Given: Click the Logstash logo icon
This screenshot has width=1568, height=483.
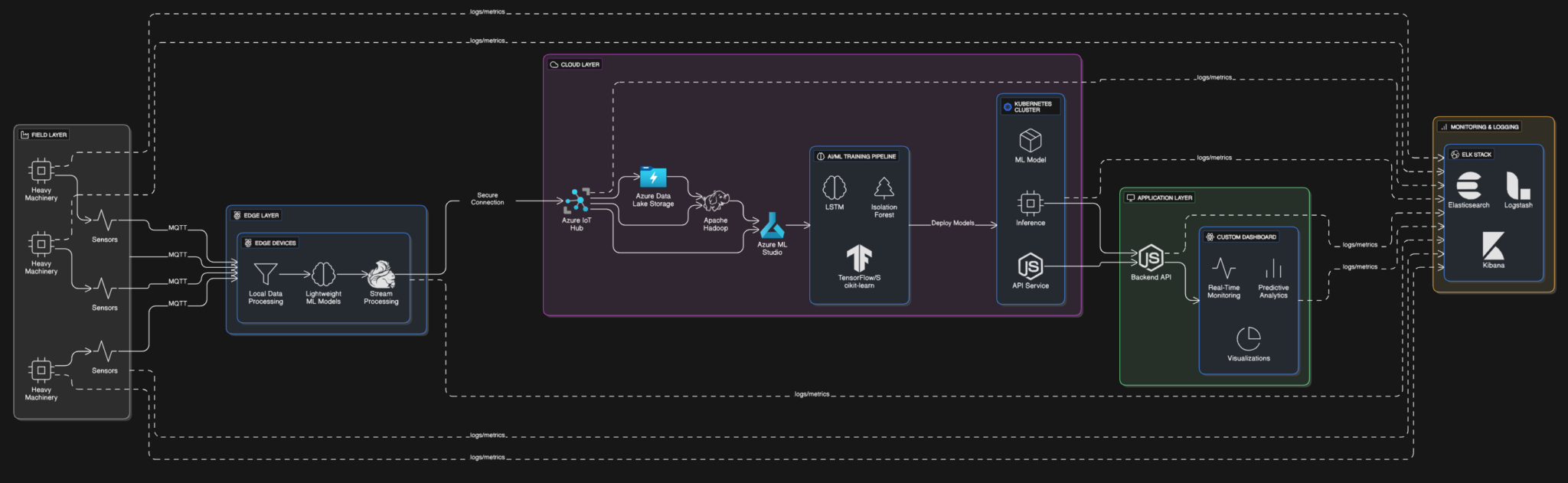Looking at the screenshot, I should 1518,185.
